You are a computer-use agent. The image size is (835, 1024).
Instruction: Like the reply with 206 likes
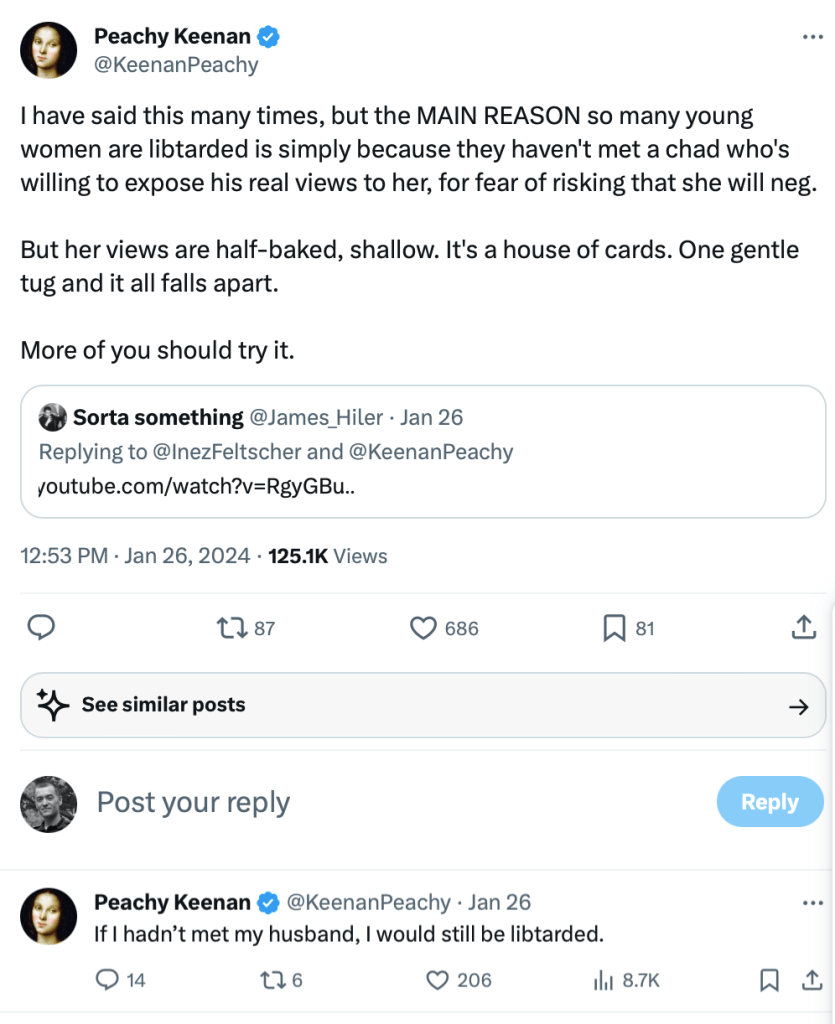point(437,980)
